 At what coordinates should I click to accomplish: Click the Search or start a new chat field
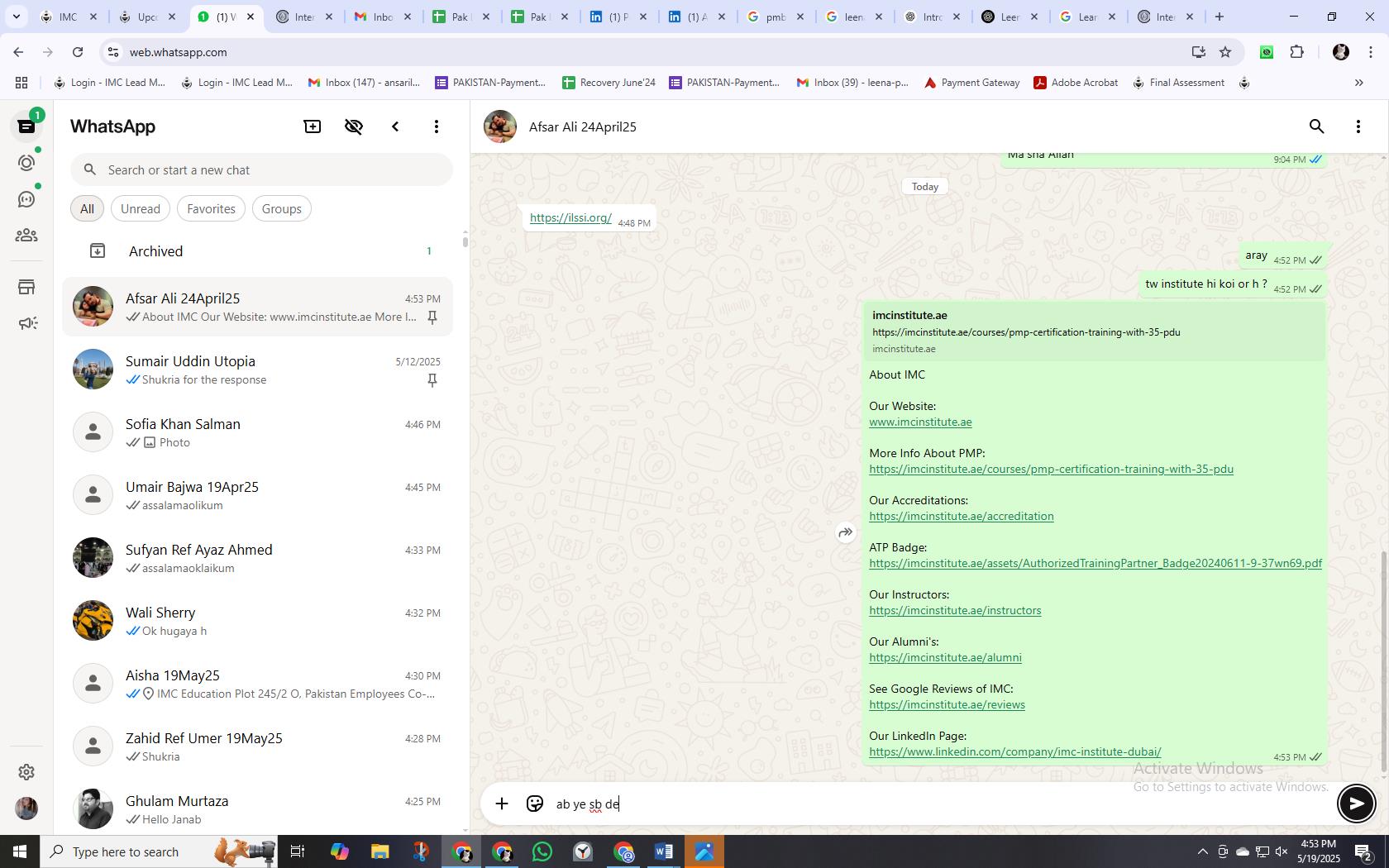pyautogui.click(x=261, y=169)
